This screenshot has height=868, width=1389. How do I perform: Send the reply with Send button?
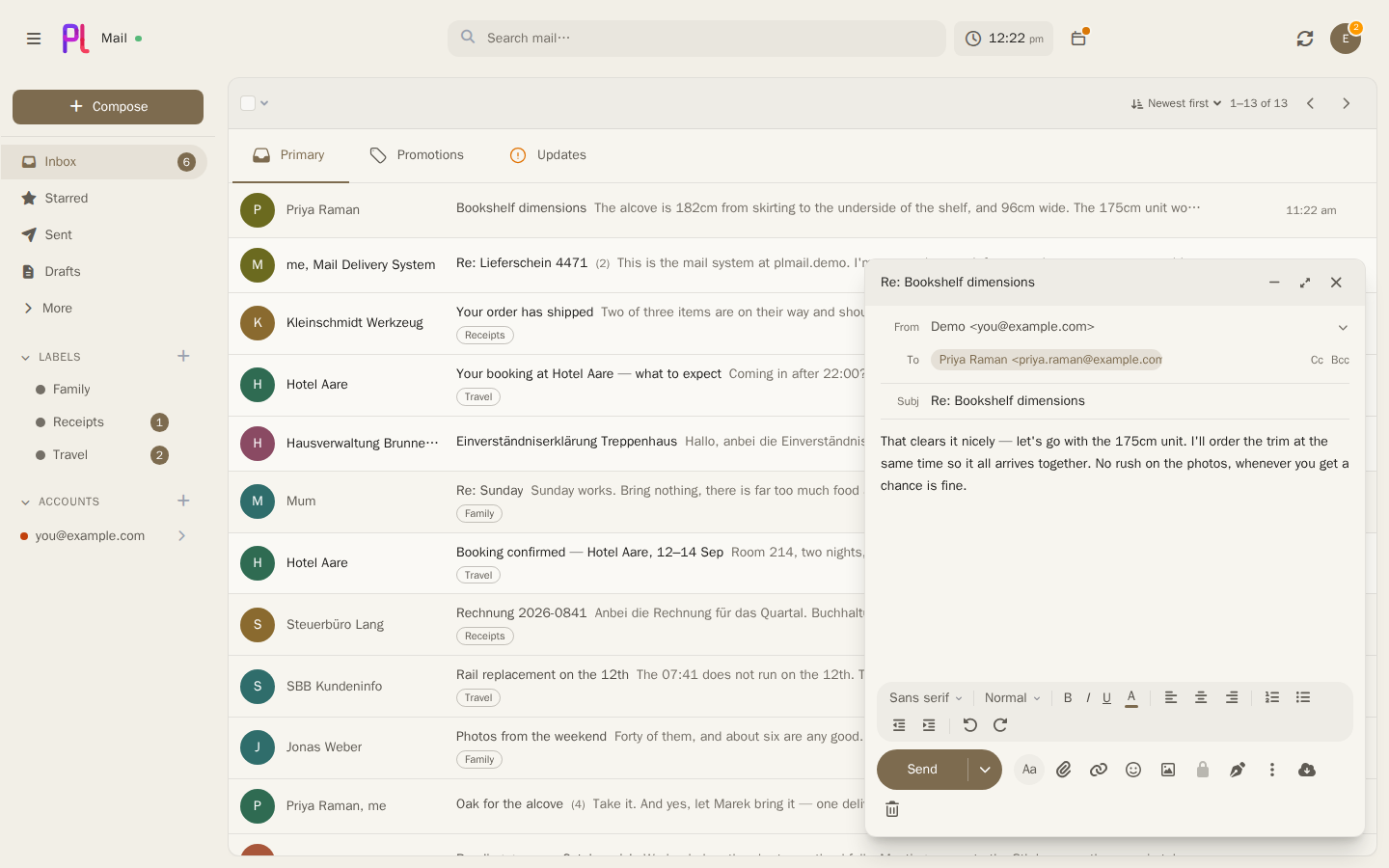tap(922, 770)
